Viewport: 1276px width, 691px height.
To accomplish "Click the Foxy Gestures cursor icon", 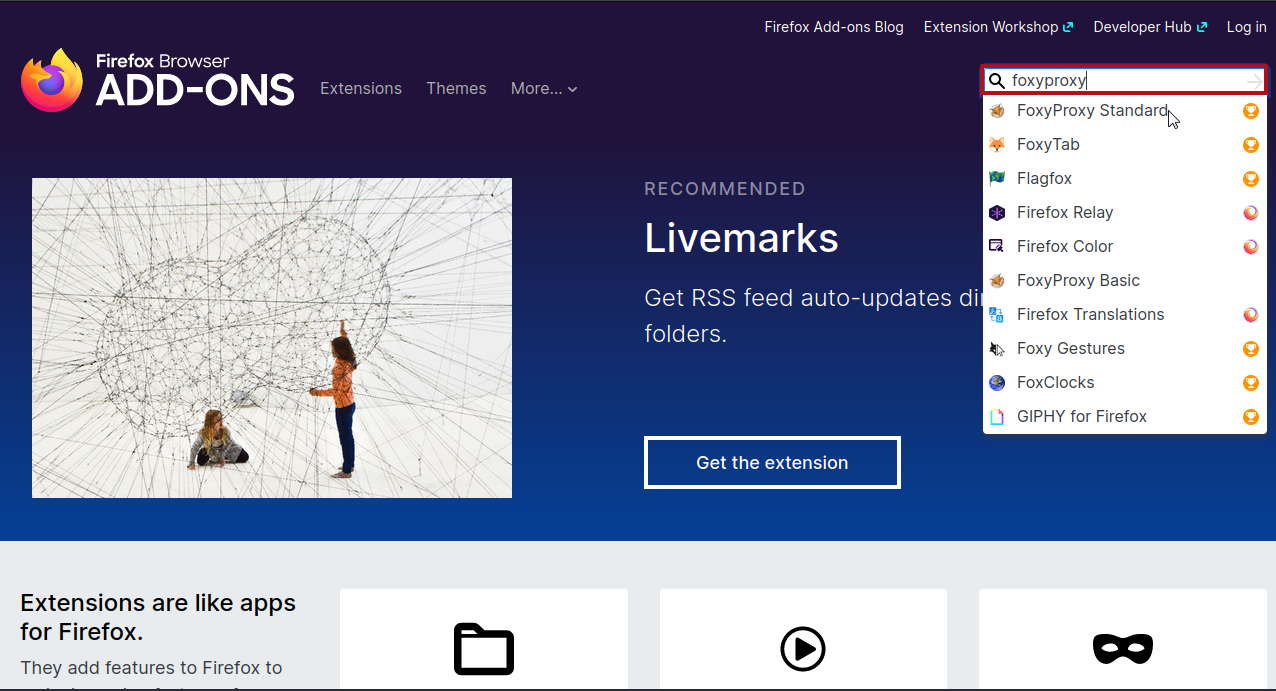I will 997,349.
